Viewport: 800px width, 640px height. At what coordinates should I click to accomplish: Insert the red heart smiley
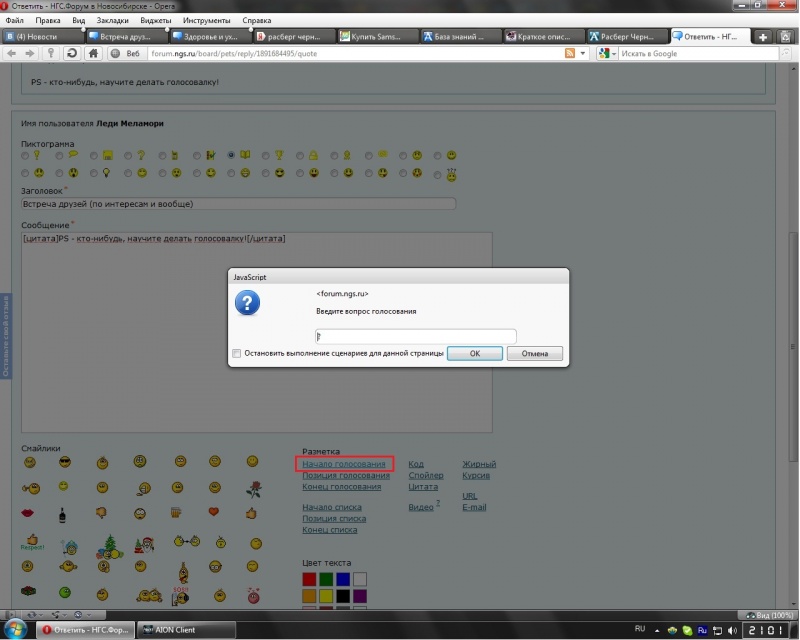click(x=214, y=513)
